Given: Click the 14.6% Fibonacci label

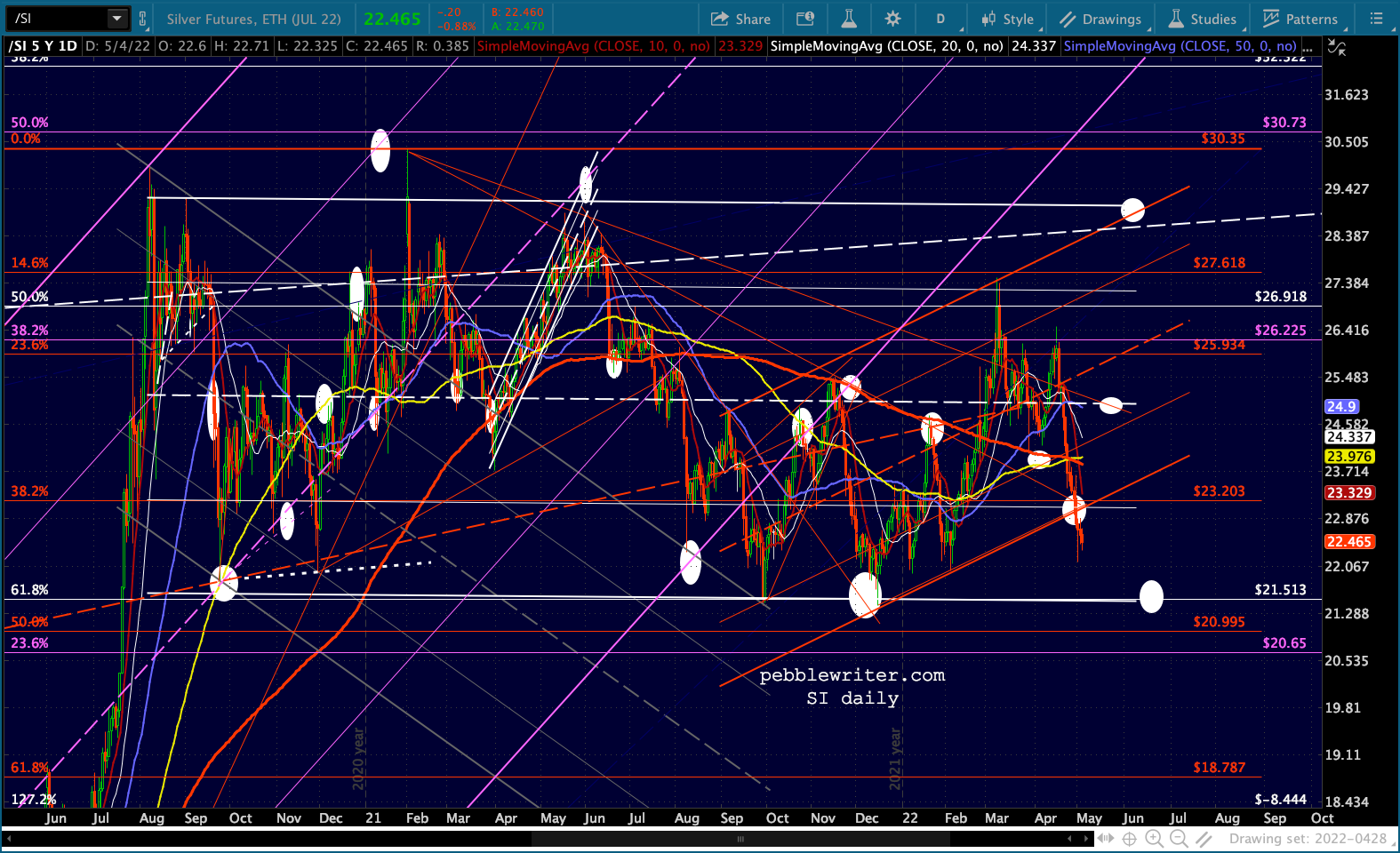Looking at the screenshot, I should pyautogui.click(x=29, y=263).
